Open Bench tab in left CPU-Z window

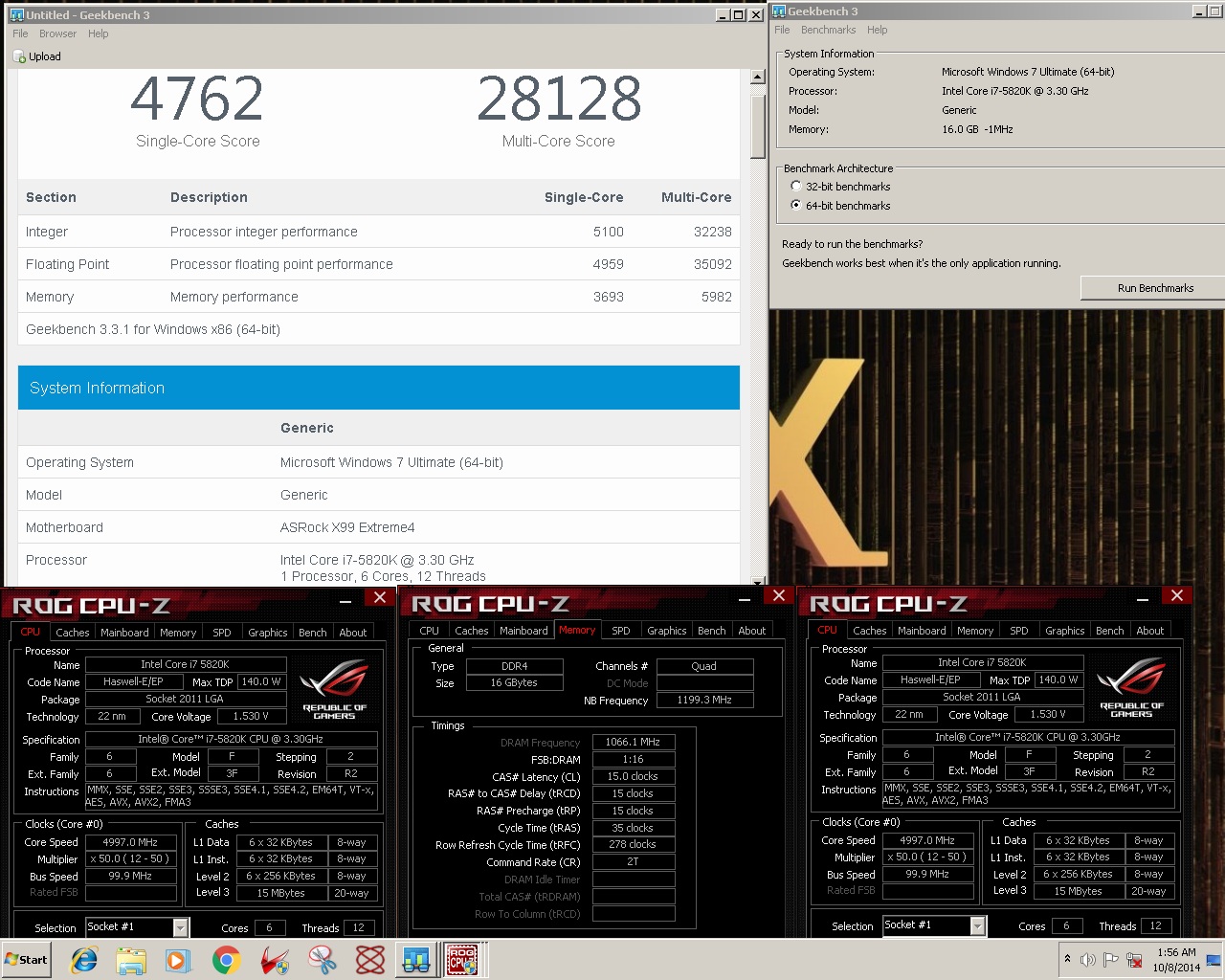tap(313, 633)
